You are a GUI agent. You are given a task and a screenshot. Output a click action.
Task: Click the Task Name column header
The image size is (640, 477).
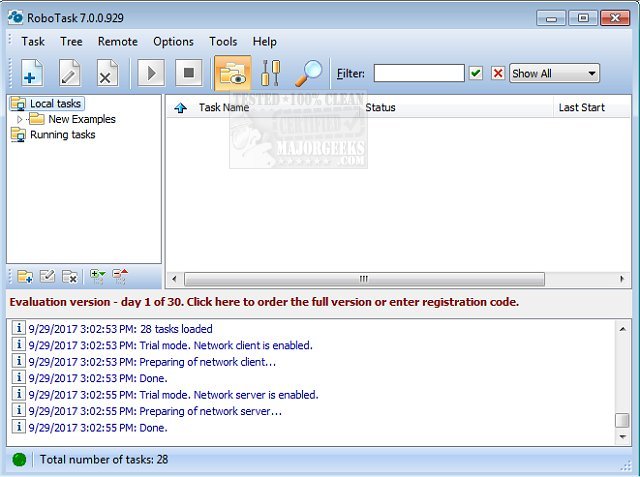click(224, 107)
